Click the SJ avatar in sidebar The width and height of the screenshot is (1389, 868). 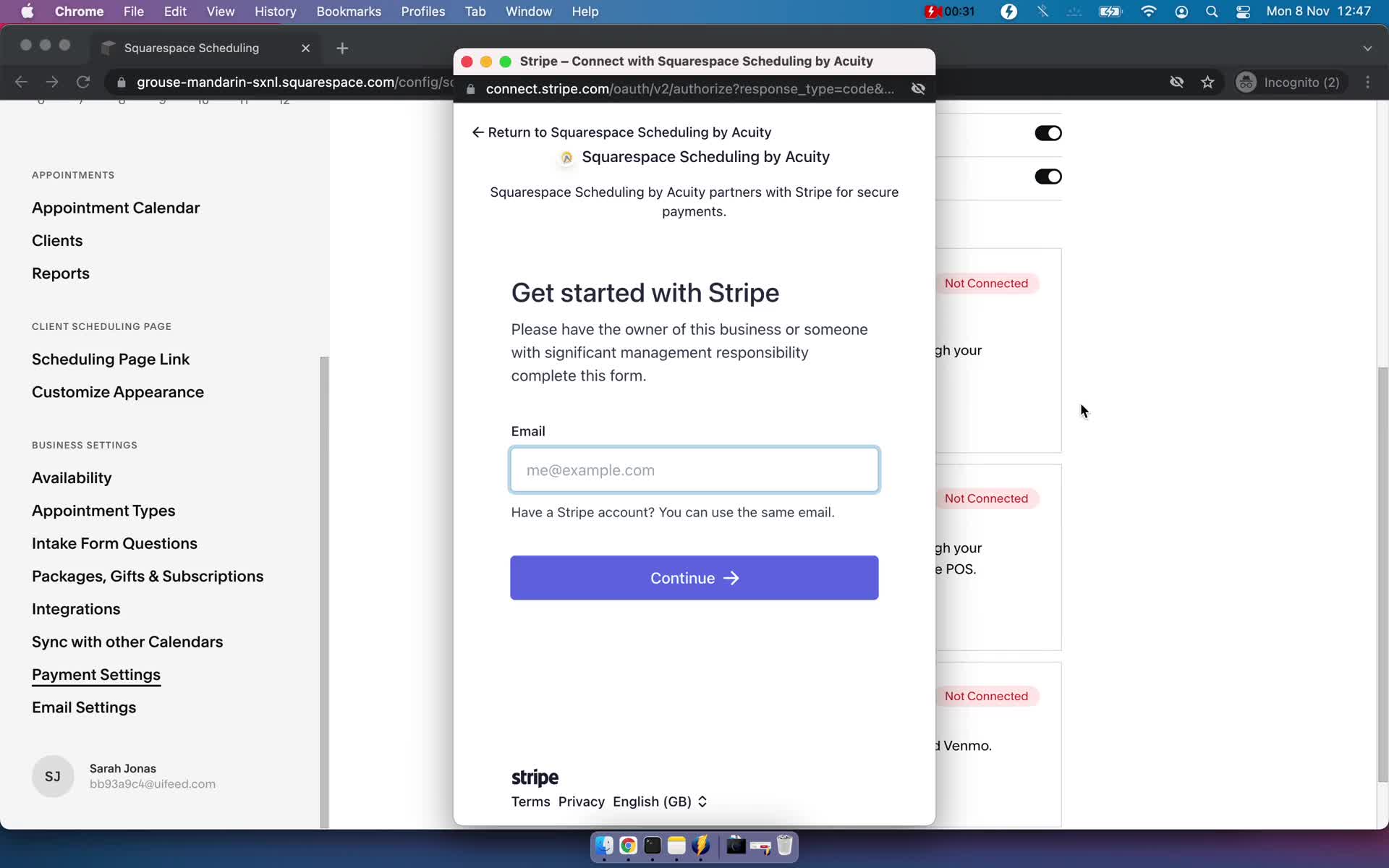click(x=53, y=776)
